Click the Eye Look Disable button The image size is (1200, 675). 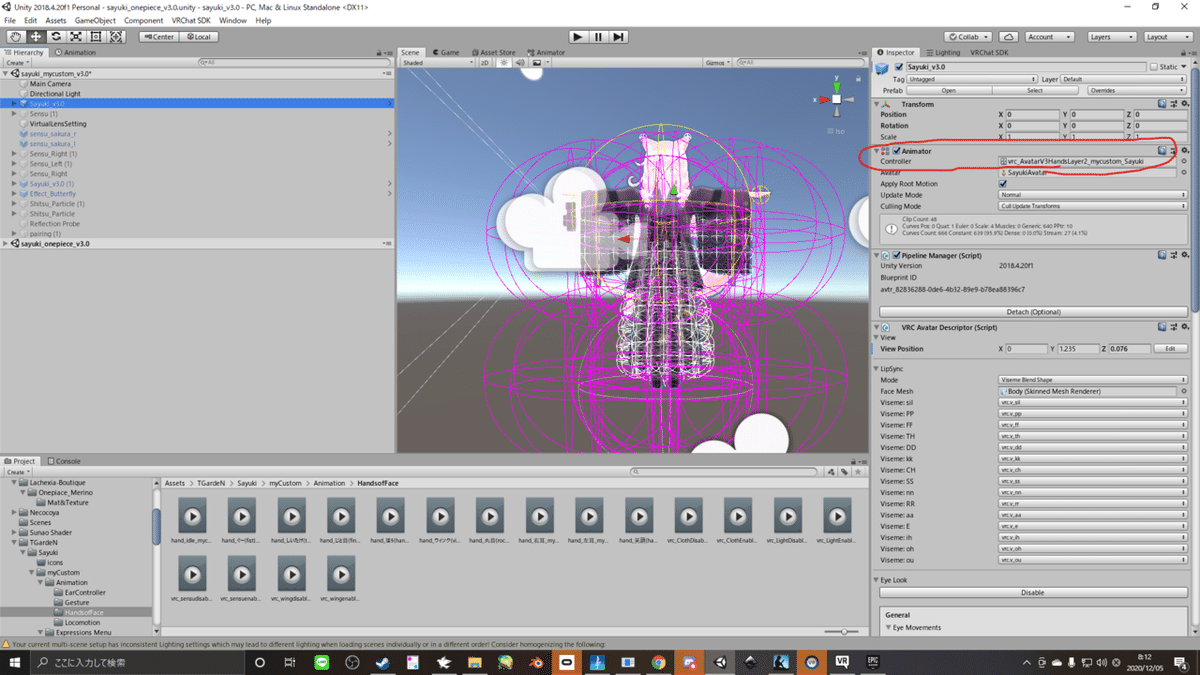pos(1033,592)
